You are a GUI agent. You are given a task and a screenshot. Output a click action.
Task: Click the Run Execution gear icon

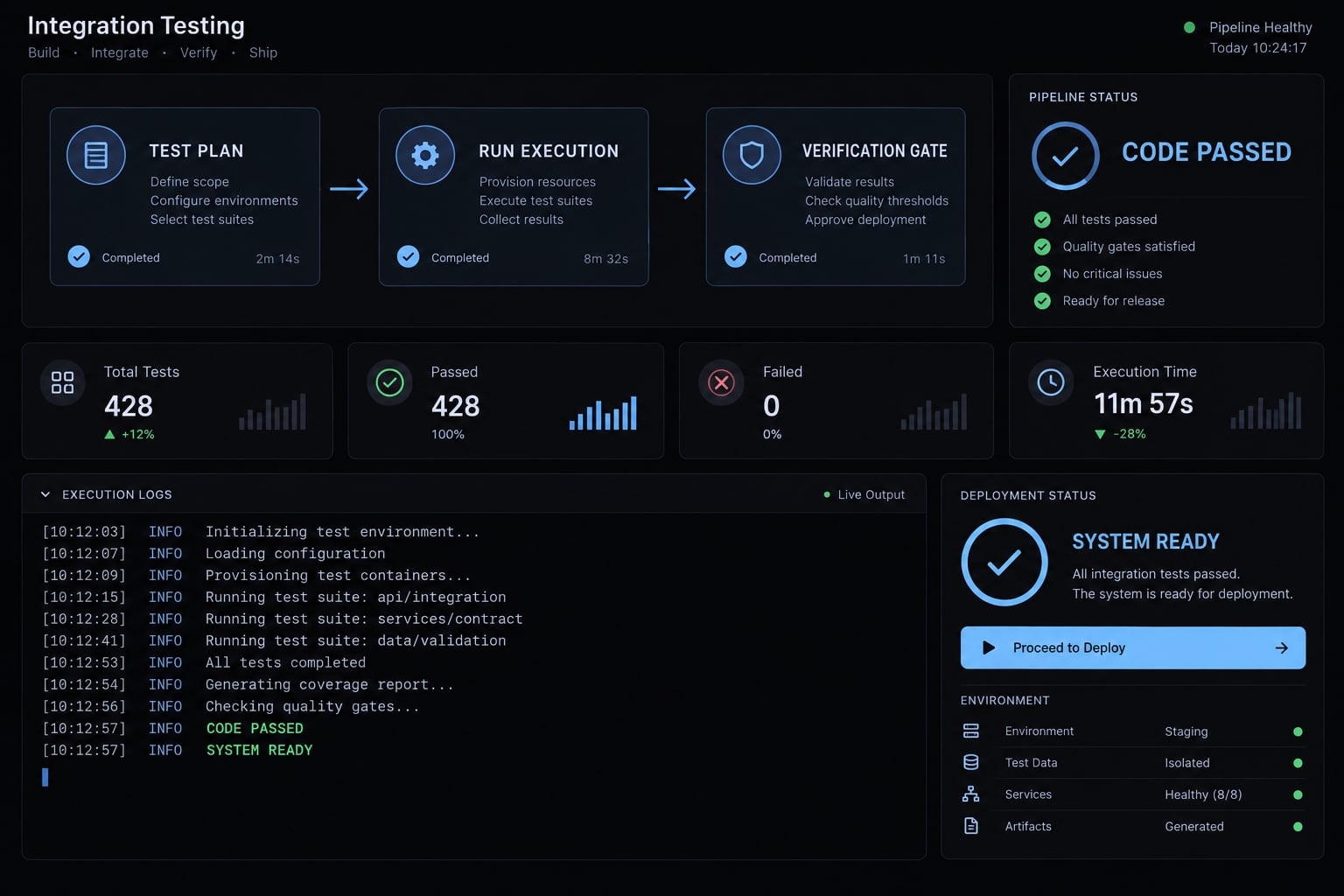click(x=425, y=156)
